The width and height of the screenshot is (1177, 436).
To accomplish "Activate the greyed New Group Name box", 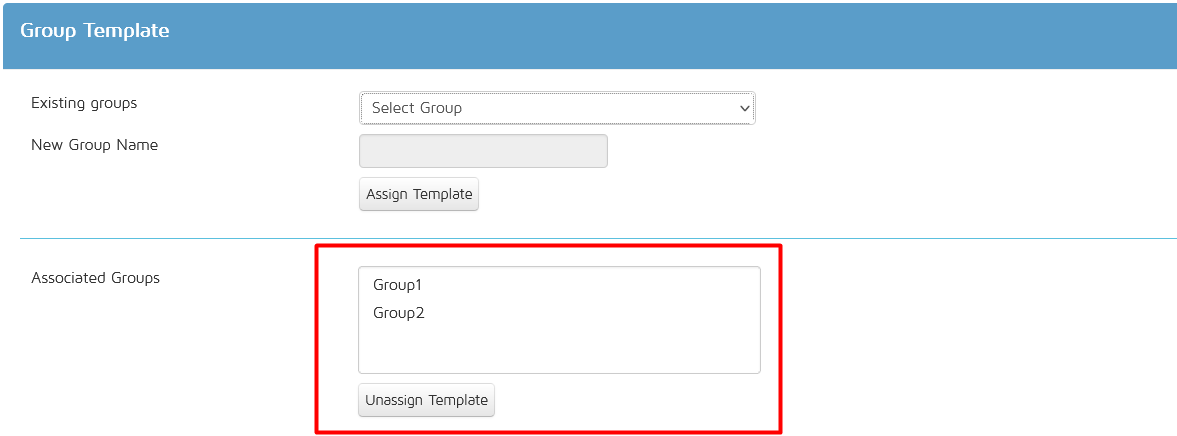I will coord(483,151).
